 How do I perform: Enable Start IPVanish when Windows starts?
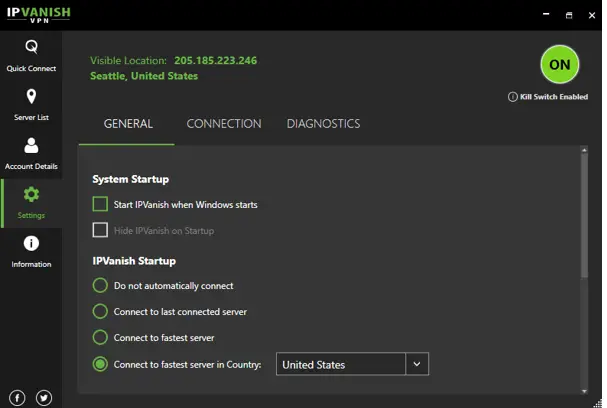point(100,204)
